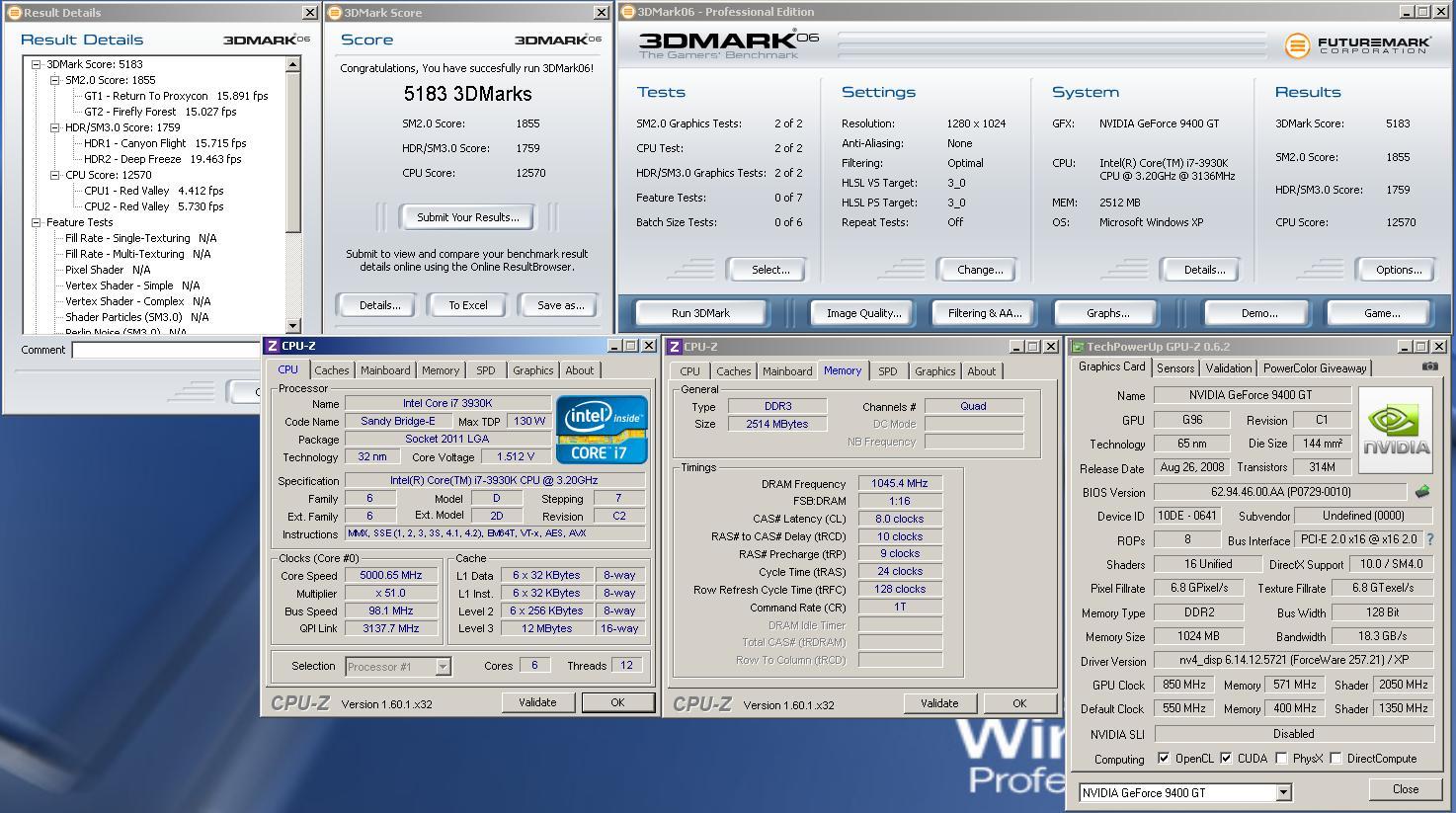The image size is (1456, 813).
Task: Click Submit Your Results button
Action: click(x=467, y=217)
